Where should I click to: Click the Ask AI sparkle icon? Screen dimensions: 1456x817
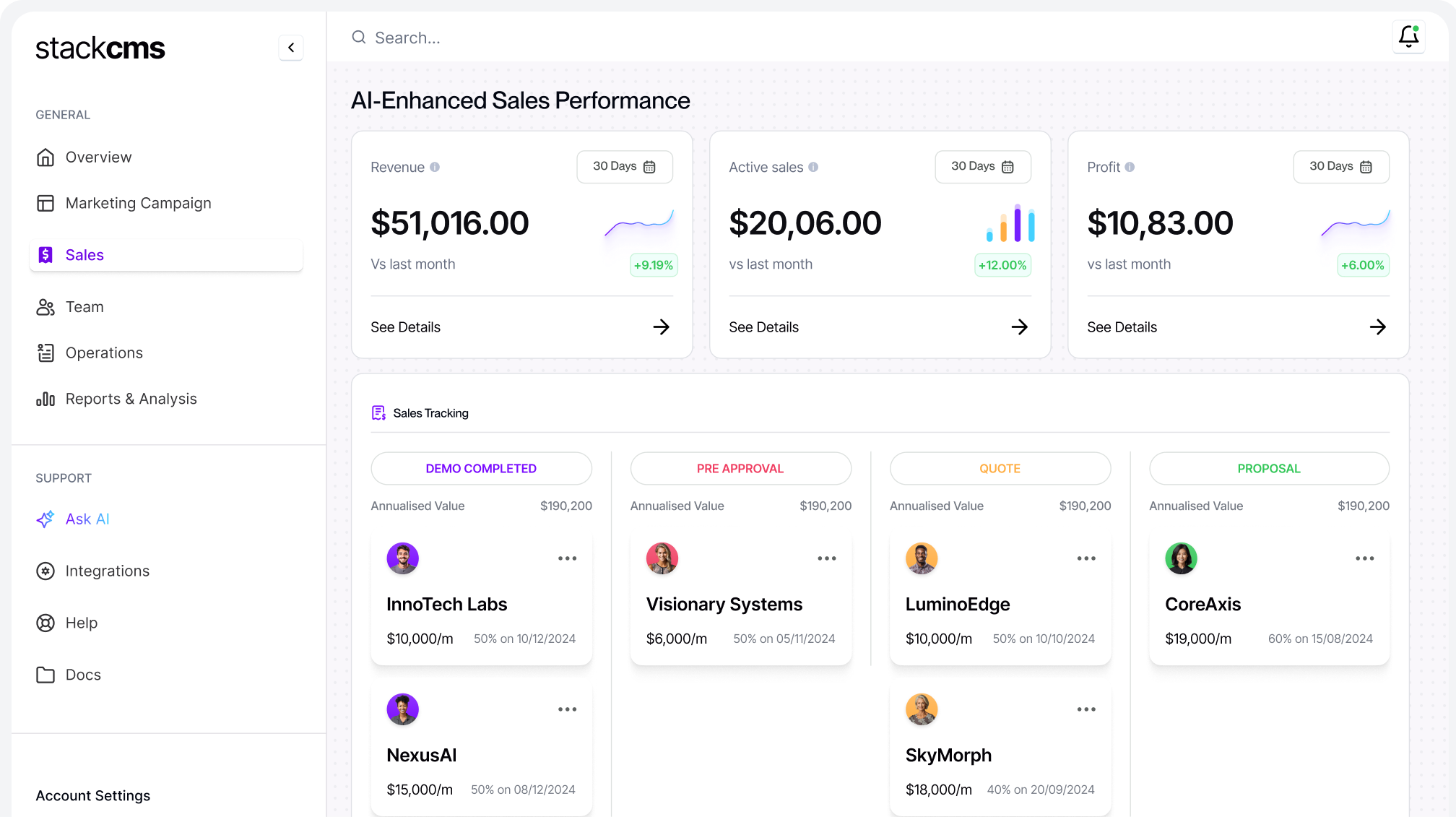pyautogui.click(x=45, y=519)
